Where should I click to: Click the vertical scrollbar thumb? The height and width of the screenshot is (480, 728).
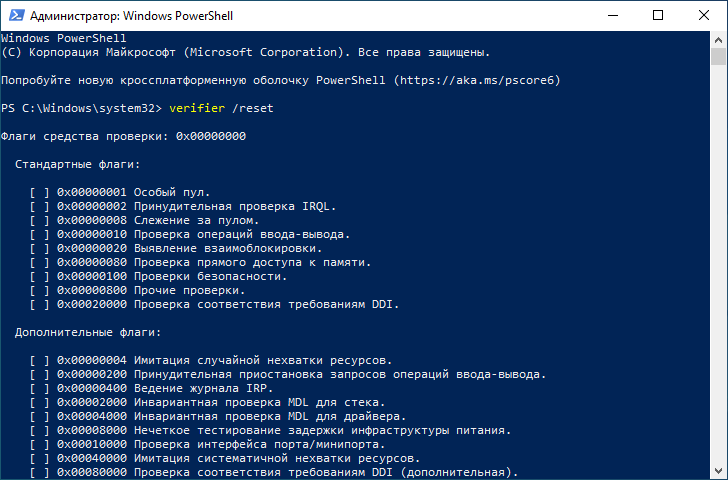click(718, 57)
